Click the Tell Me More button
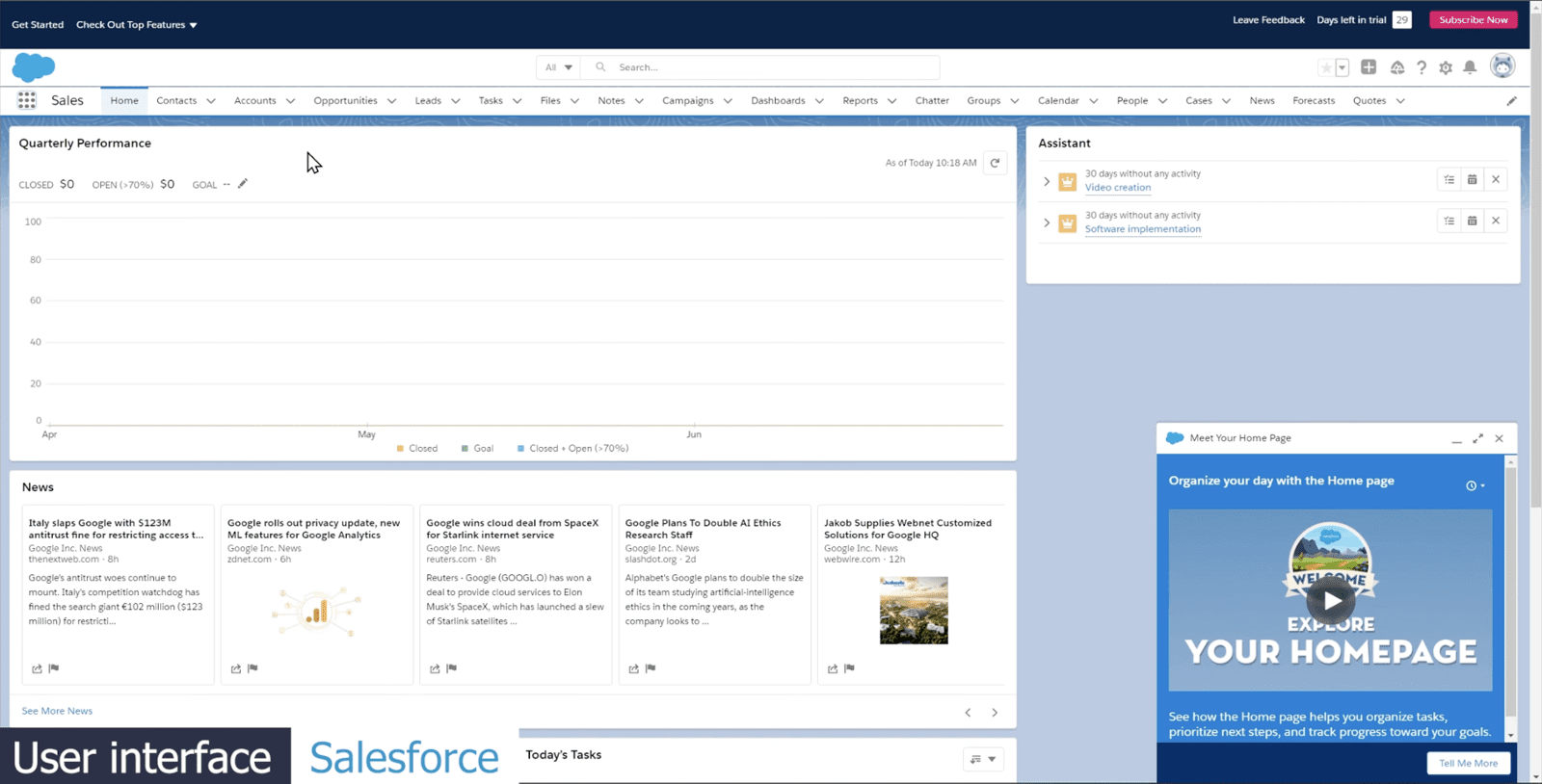The height and width of the screenshot is (784, 1542). [1468, 763]
